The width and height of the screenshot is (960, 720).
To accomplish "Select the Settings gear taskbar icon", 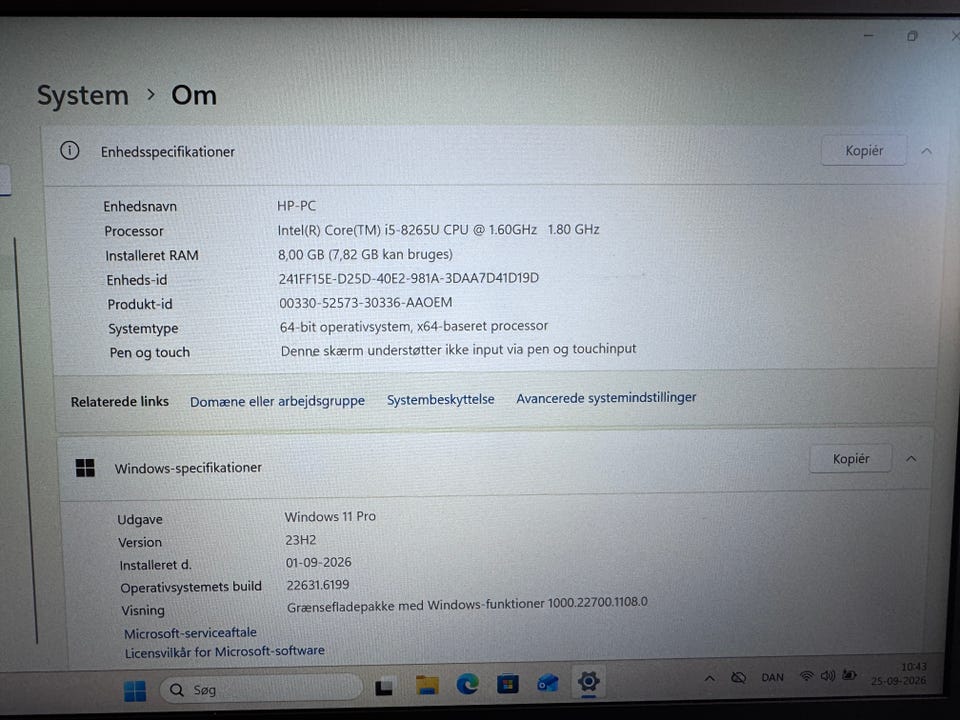I will 588,681.
